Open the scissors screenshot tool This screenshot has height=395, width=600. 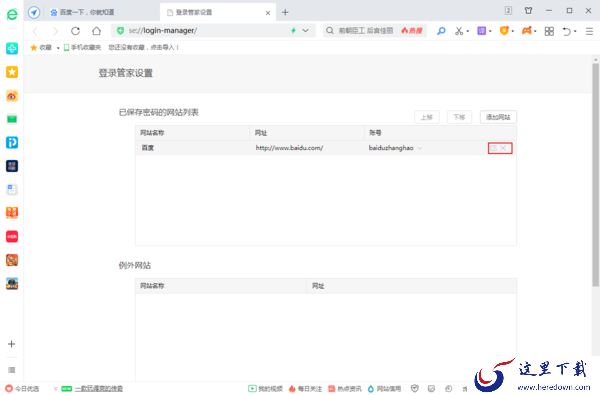pyautogui.click(x=459, y=31)
